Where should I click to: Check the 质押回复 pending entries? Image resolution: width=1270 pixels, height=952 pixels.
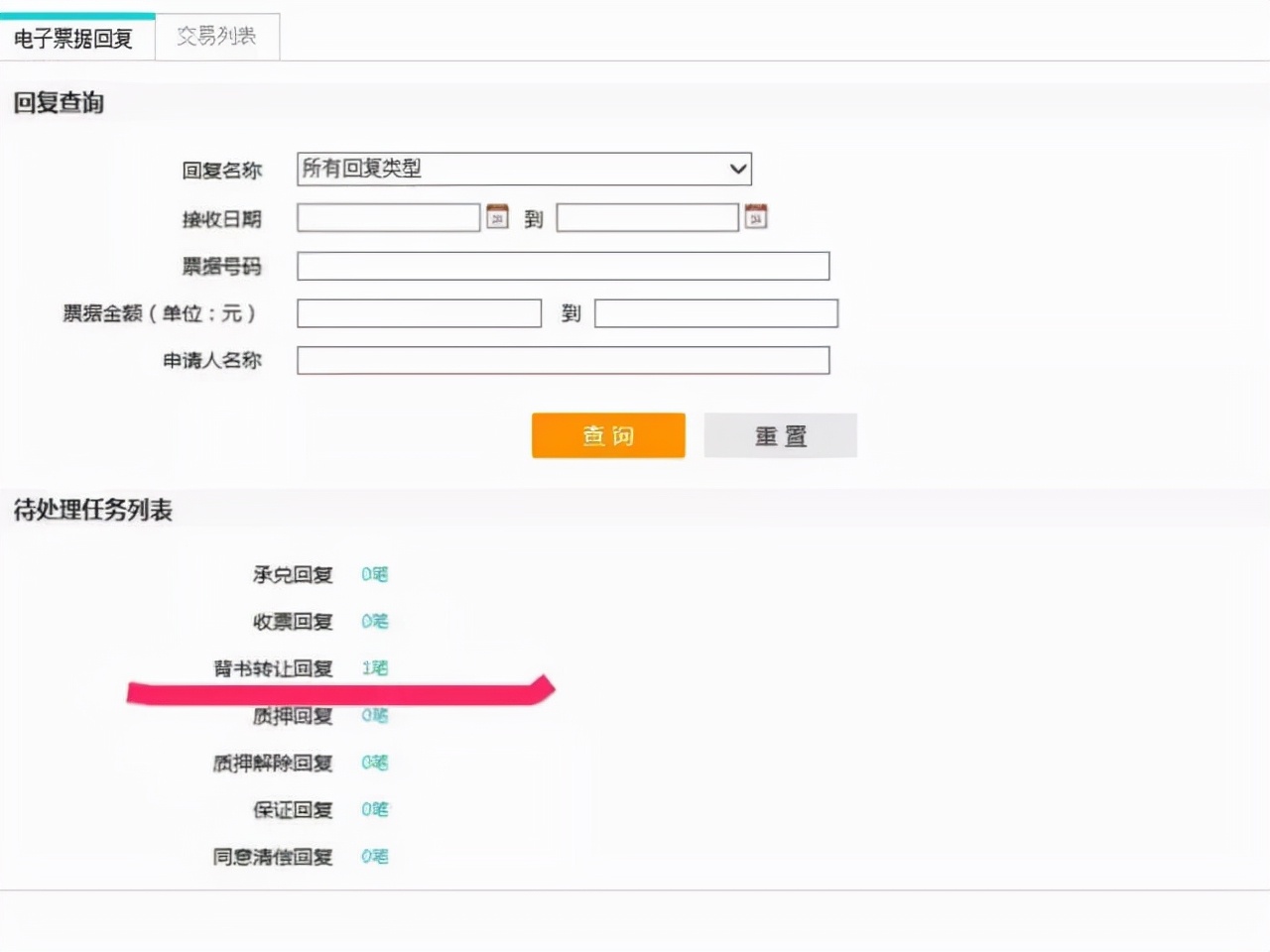[375, 716]
